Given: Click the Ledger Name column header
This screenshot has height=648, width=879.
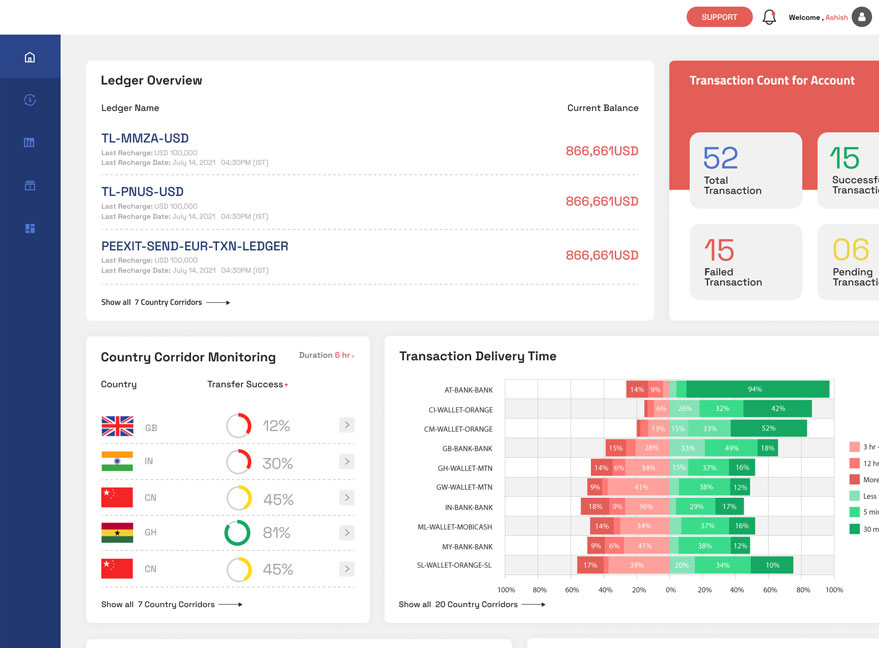Looking at the screenshot, I should (130, 108).
